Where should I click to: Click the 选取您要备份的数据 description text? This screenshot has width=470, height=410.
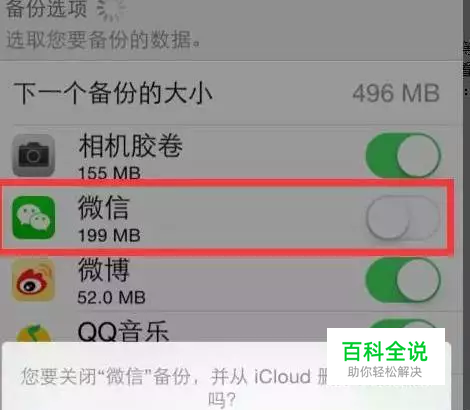pos(104,39)
